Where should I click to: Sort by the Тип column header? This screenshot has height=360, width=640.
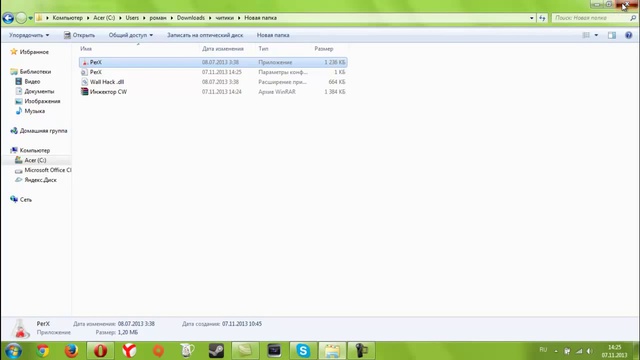263,49
